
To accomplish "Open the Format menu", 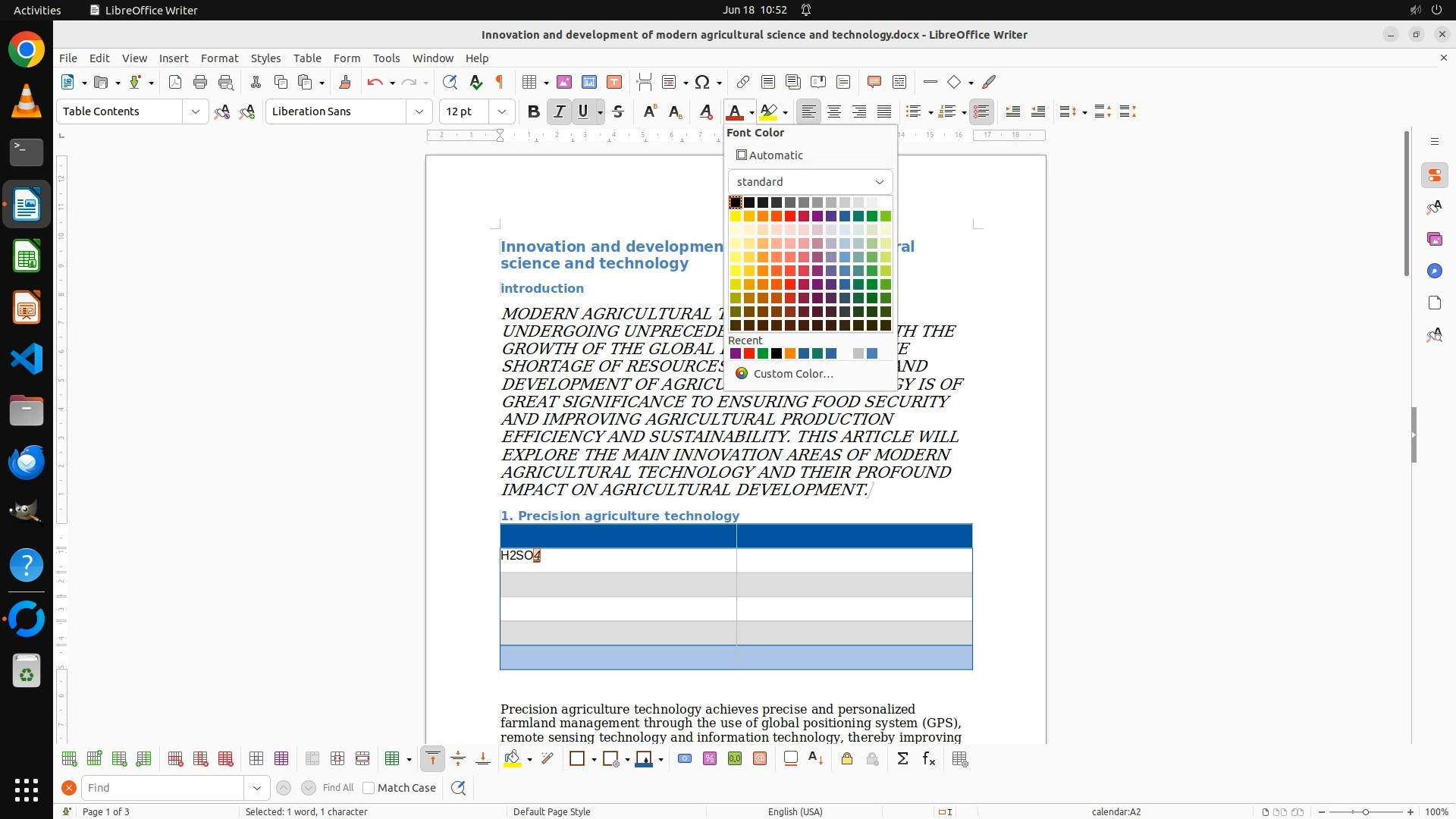I will [219, 58].
